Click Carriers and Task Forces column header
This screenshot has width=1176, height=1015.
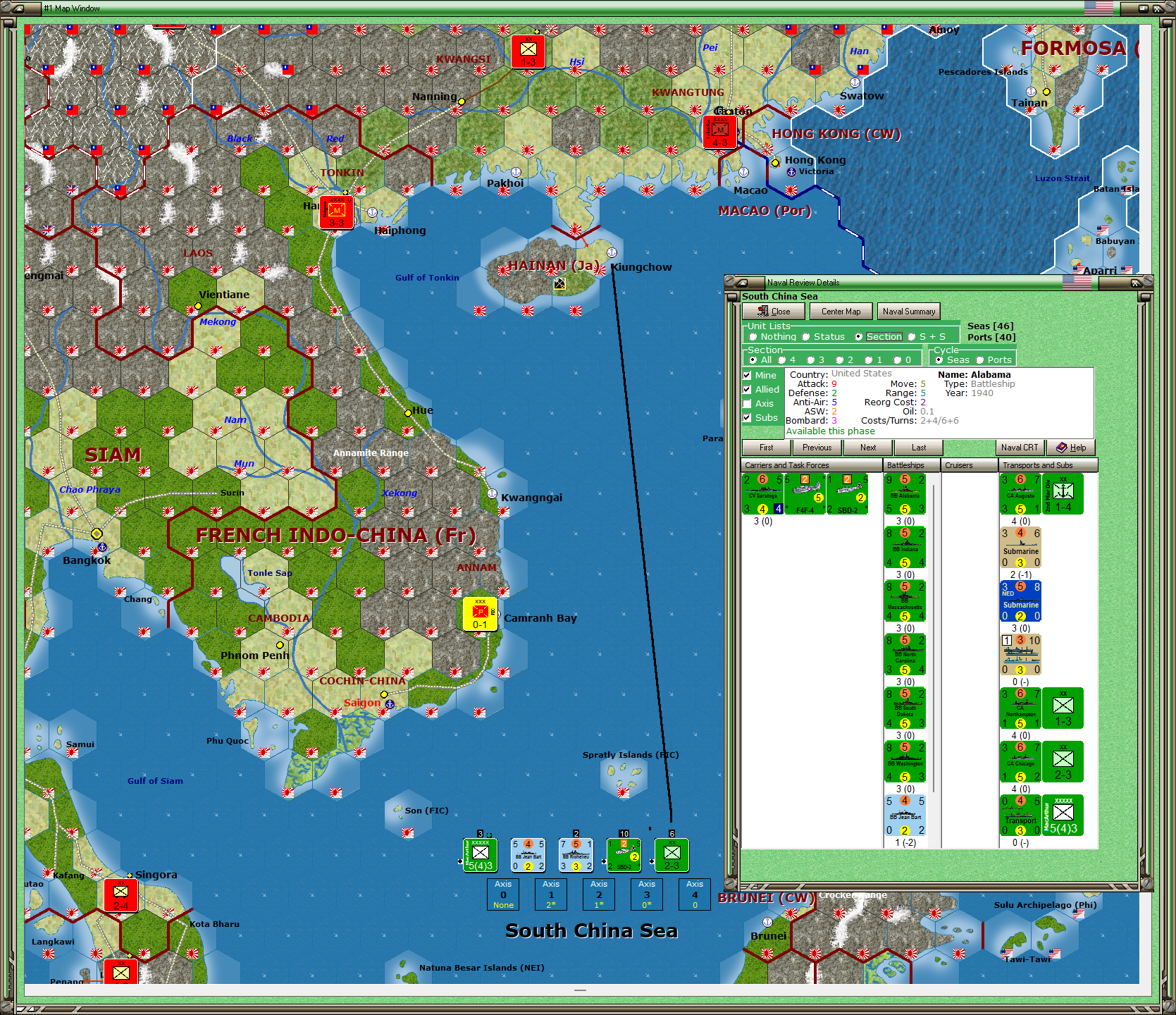[x=812, y=465]
